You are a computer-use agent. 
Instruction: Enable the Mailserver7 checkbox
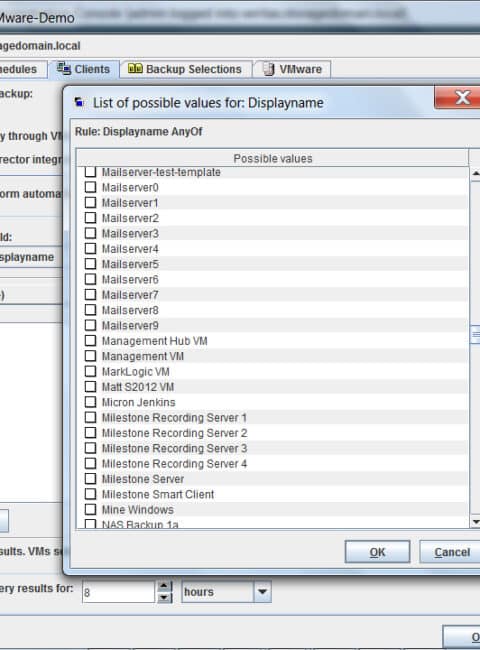(x=90, y=294)
